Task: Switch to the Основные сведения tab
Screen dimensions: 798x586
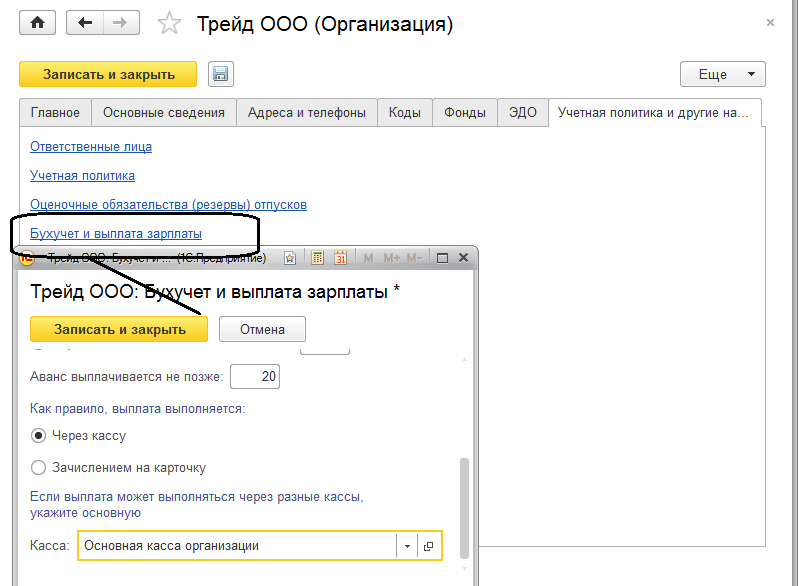Action: coord(164,113)
